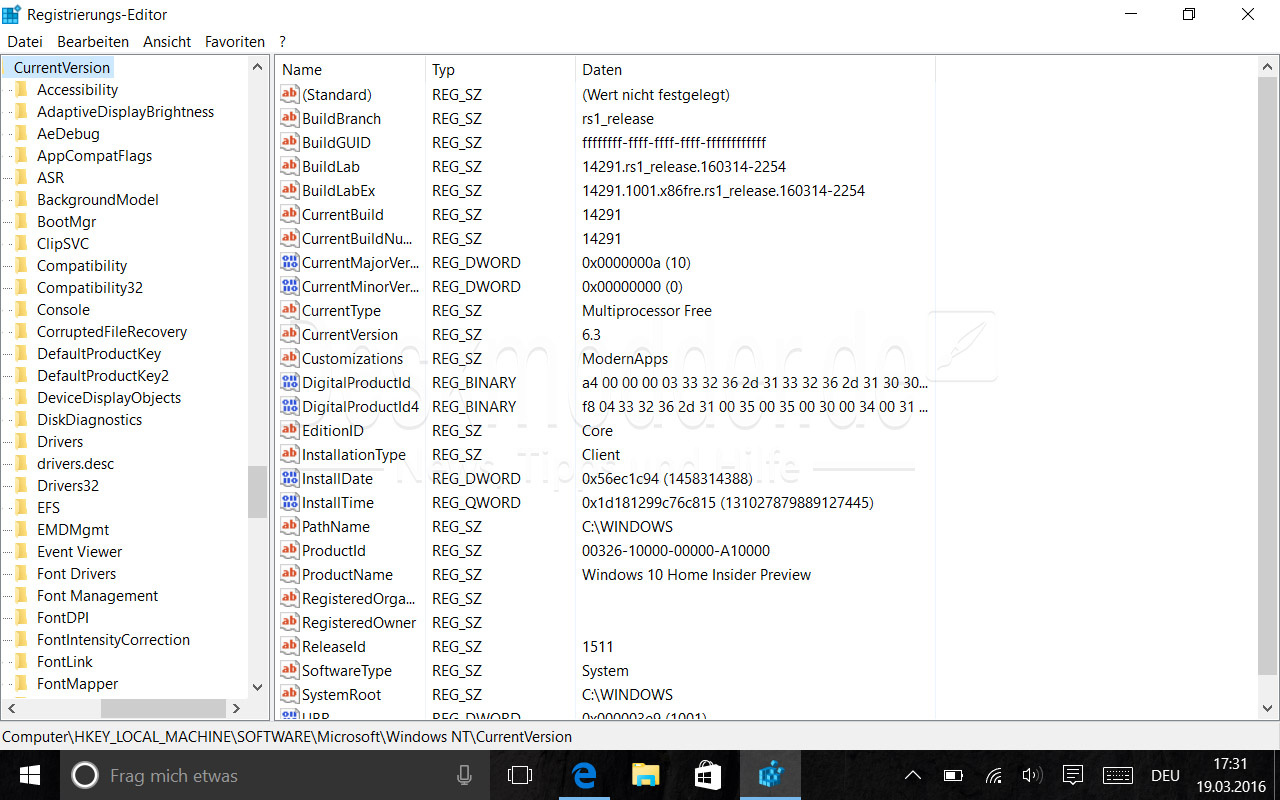
Task: Open the Datei menu
Action: [25, 42]
